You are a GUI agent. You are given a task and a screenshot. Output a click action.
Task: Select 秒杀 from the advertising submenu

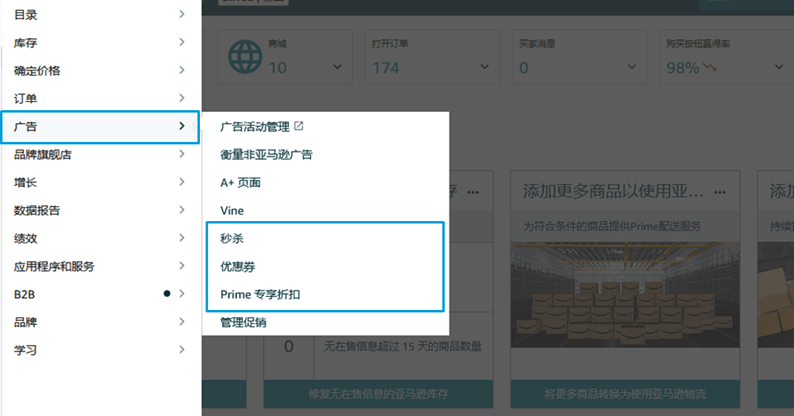pos(232,239)
